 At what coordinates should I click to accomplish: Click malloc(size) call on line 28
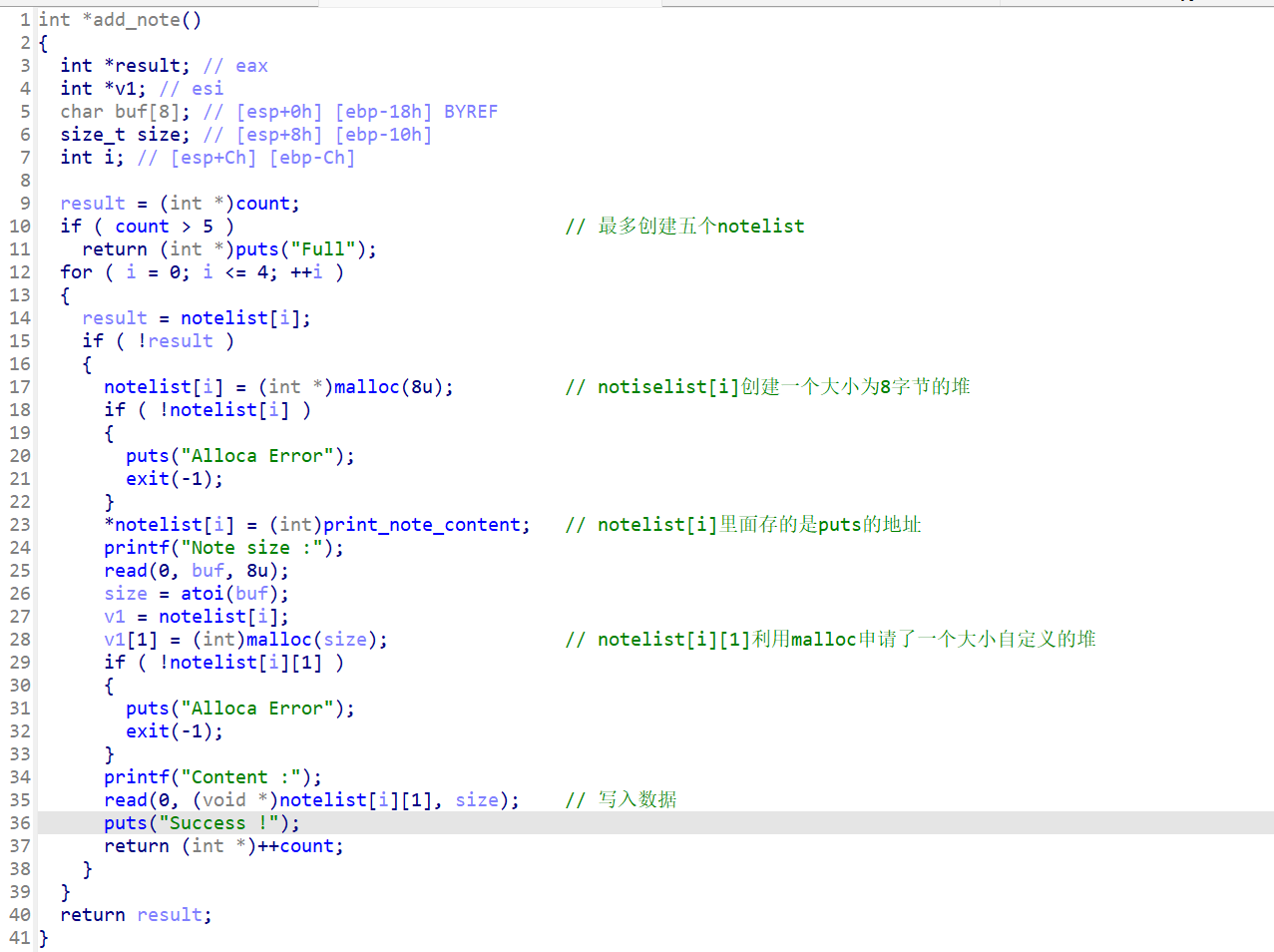click(x=278, y=640)
